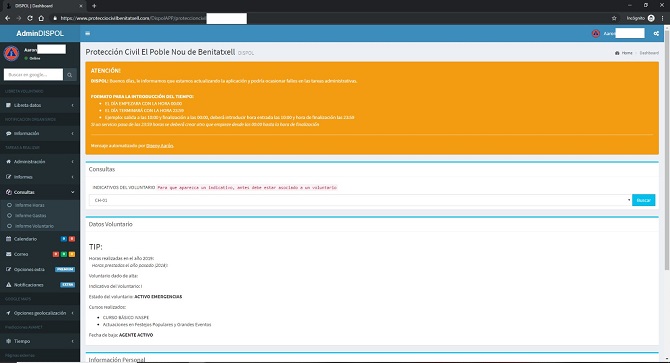Viewport: 670px width, 363px height.
Task: Click the sidebar search magnifier button
Action: [x=70, y=75]
